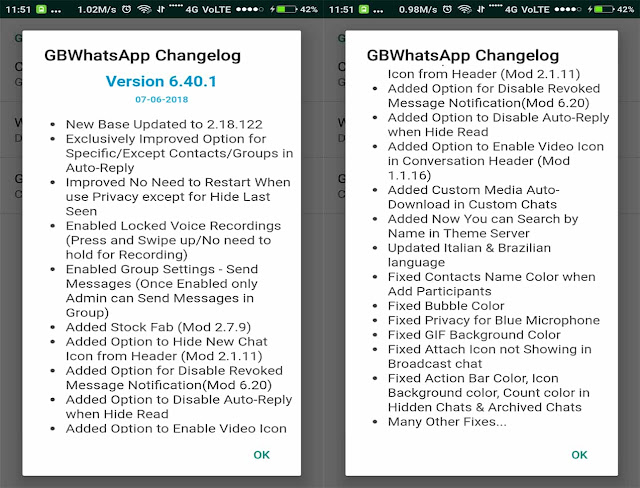Viewport: 640px width, 488px height.
Task: Click the 1.02M/s network speed indicator
Action: pos(97,9)
